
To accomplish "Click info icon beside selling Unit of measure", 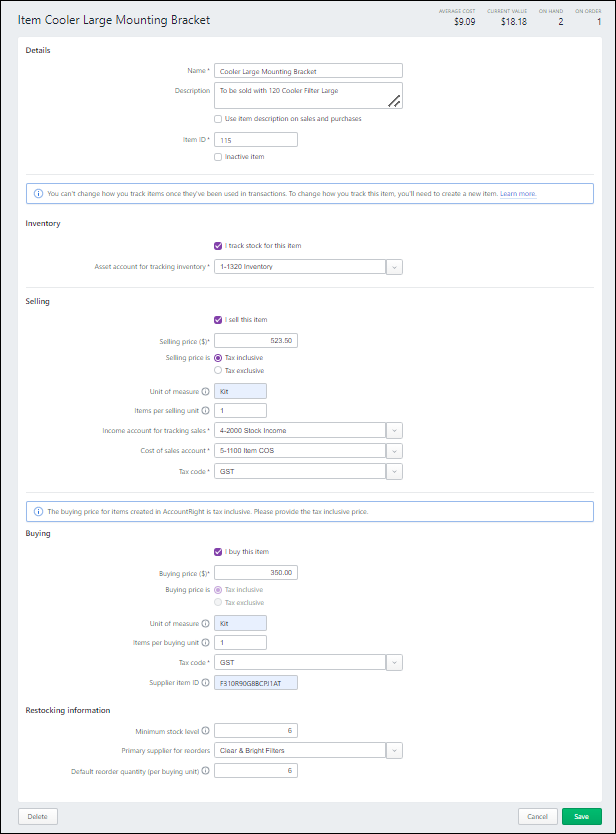I will pyautogui.click(x=206, y=391).
